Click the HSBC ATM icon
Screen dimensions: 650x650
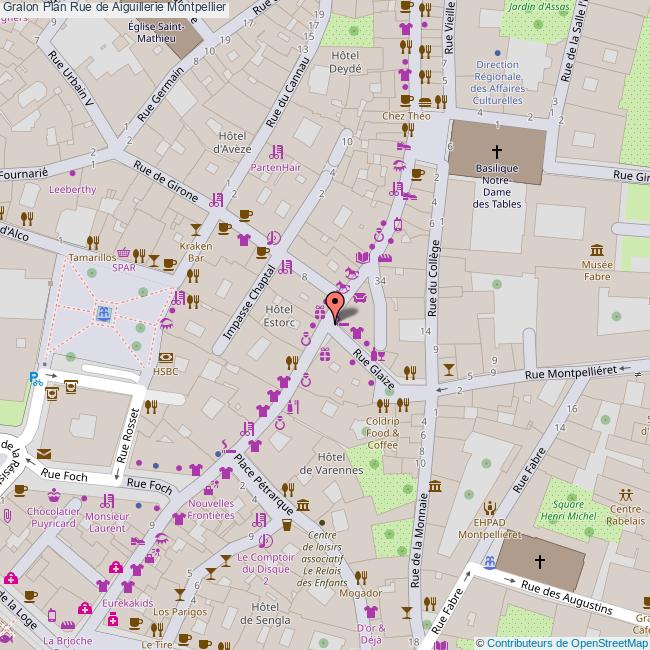coord(165,357)
